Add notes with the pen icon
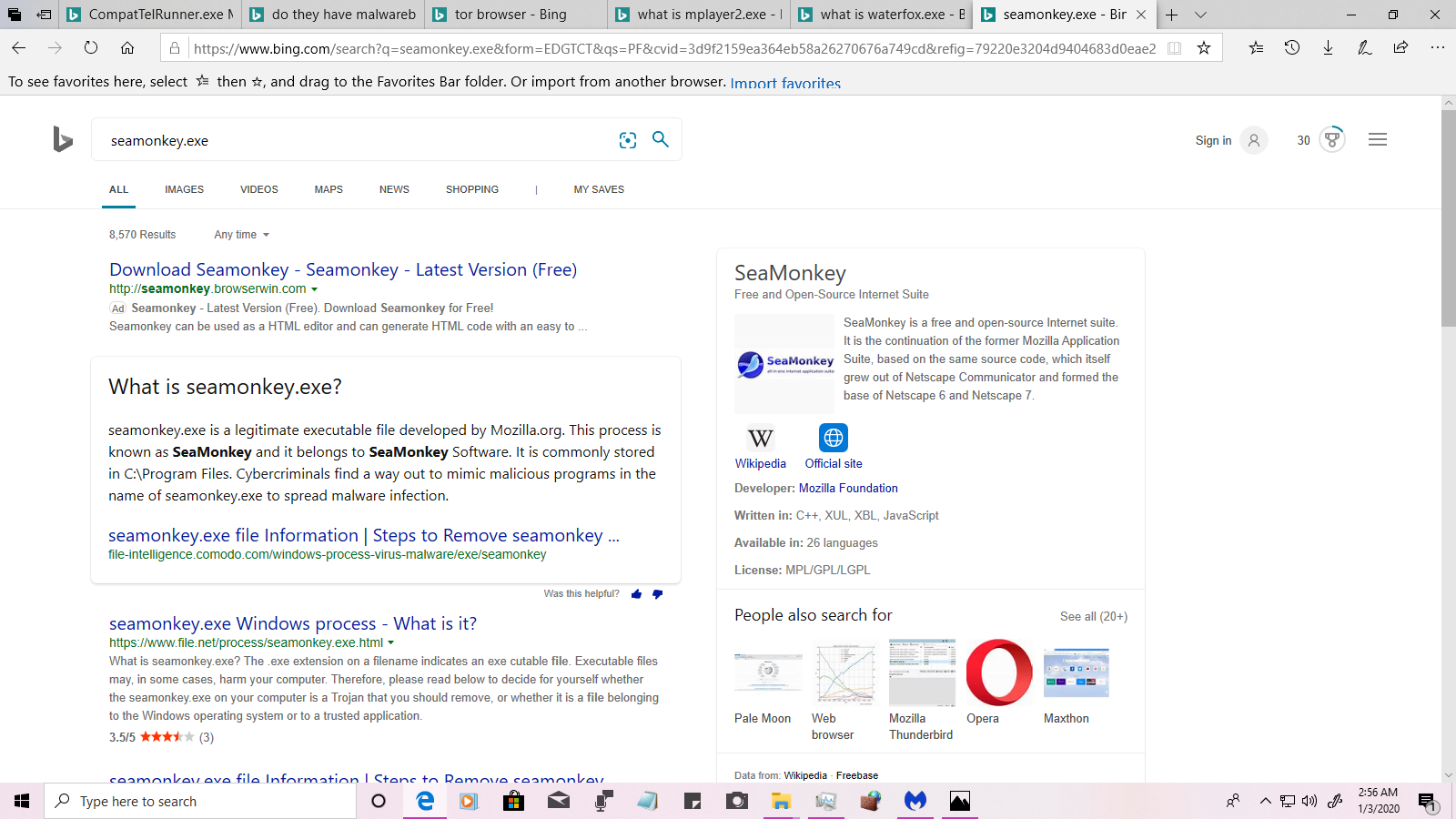 [x=1365, y=48]
